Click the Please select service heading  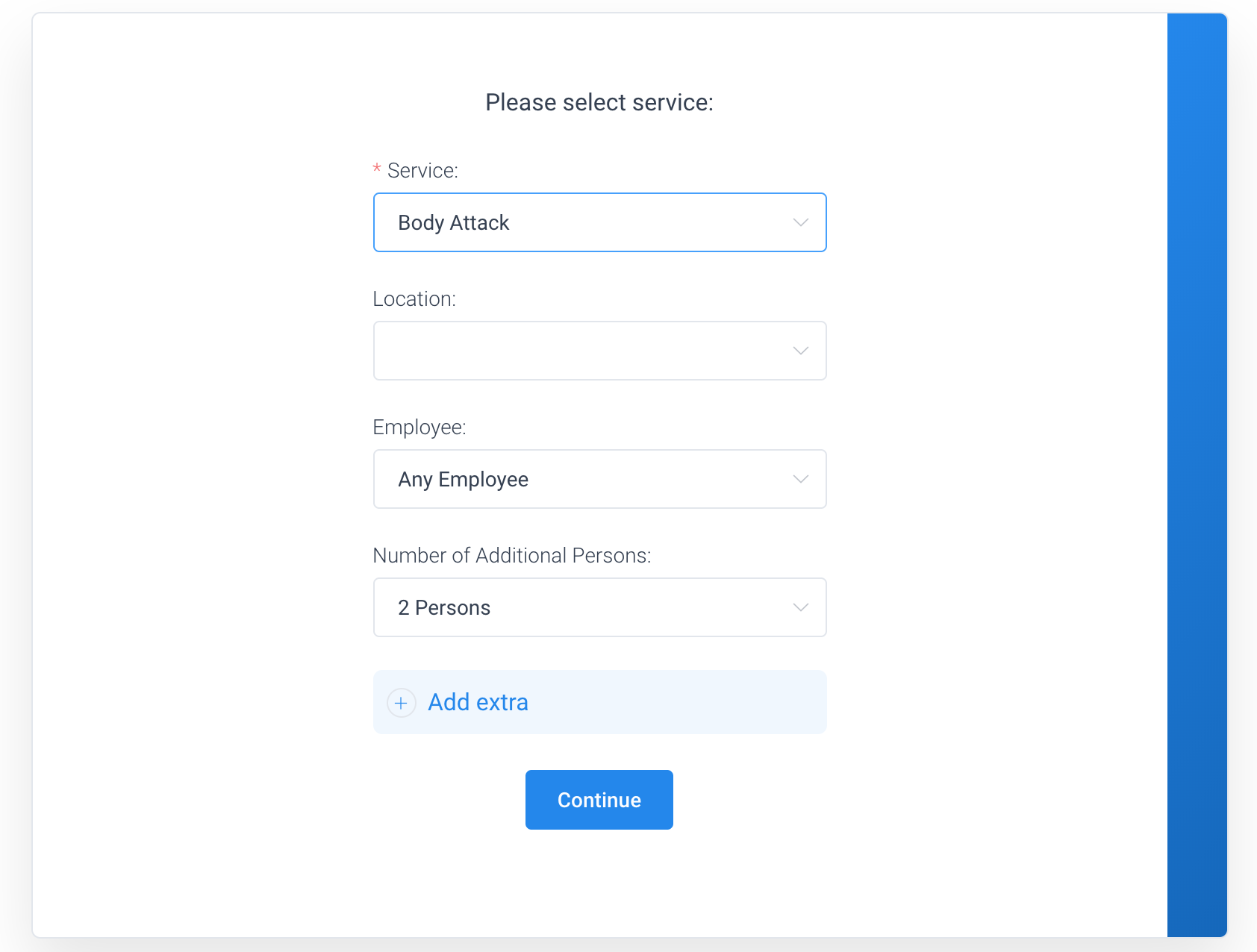(x=599, y=101)
